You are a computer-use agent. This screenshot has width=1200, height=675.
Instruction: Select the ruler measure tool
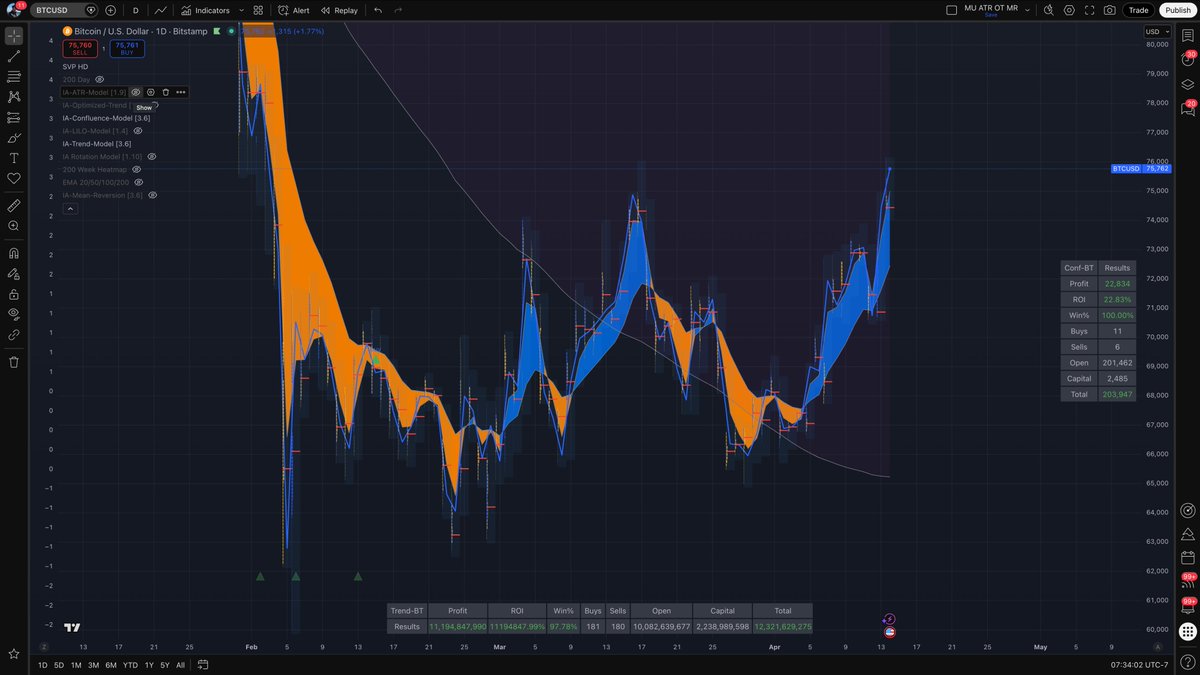(x=14, y=205)
